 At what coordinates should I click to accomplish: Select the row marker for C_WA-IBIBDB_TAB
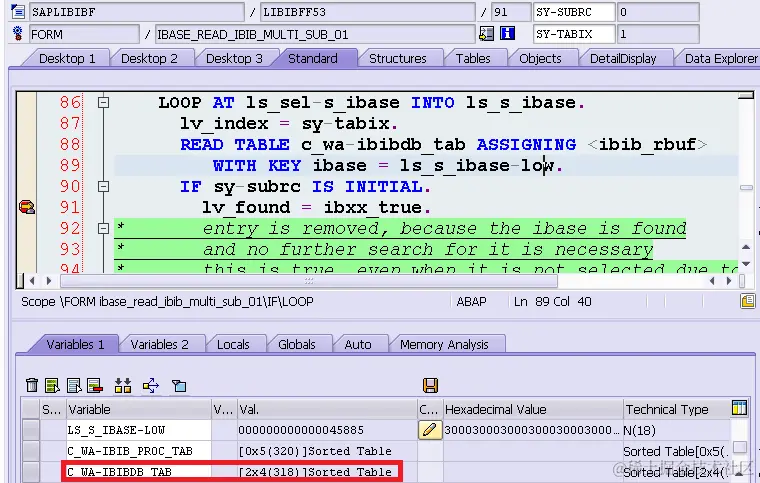coord(31,471)
